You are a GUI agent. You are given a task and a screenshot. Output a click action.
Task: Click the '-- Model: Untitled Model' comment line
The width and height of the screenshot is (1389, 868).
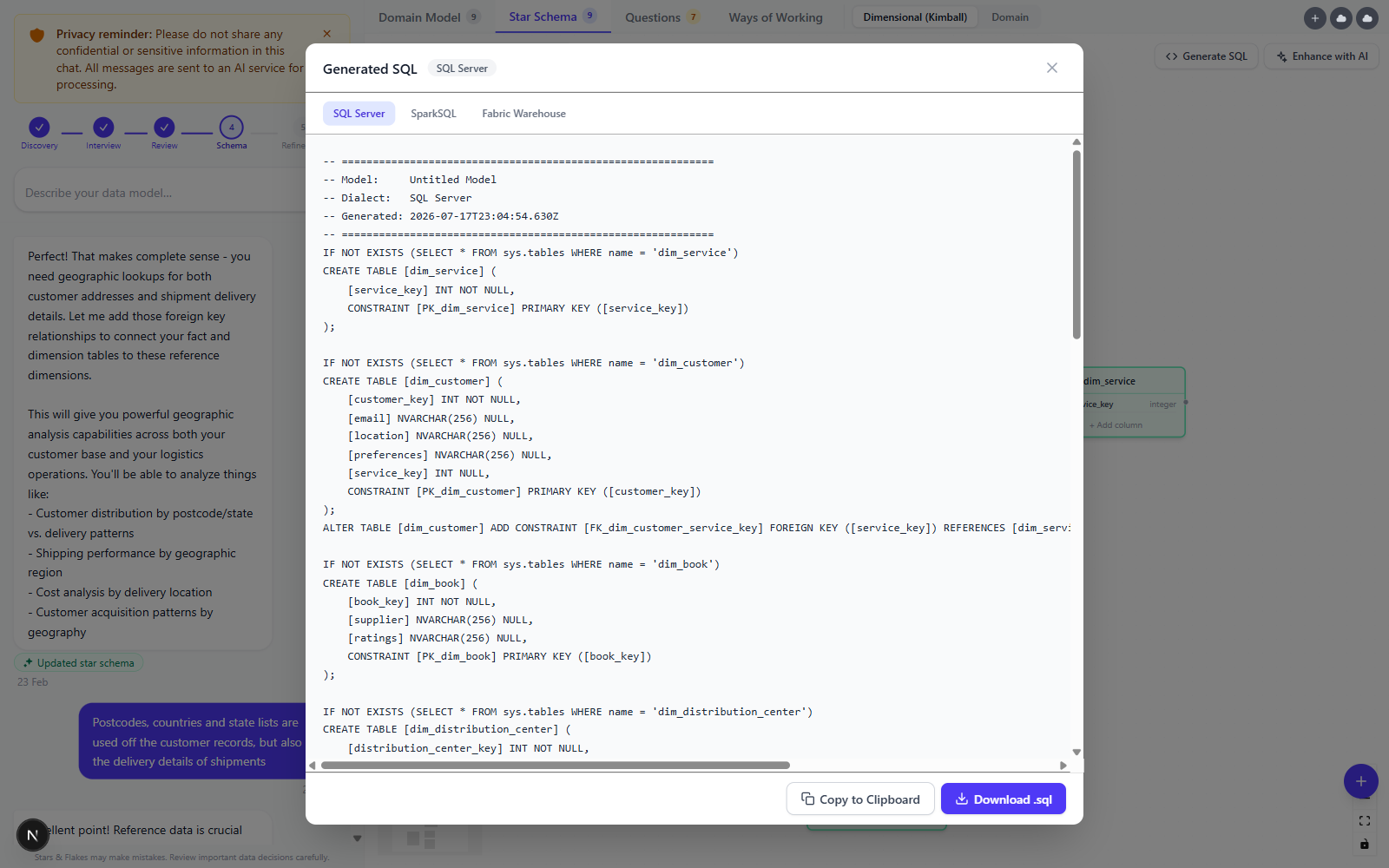tap(410, 180)
